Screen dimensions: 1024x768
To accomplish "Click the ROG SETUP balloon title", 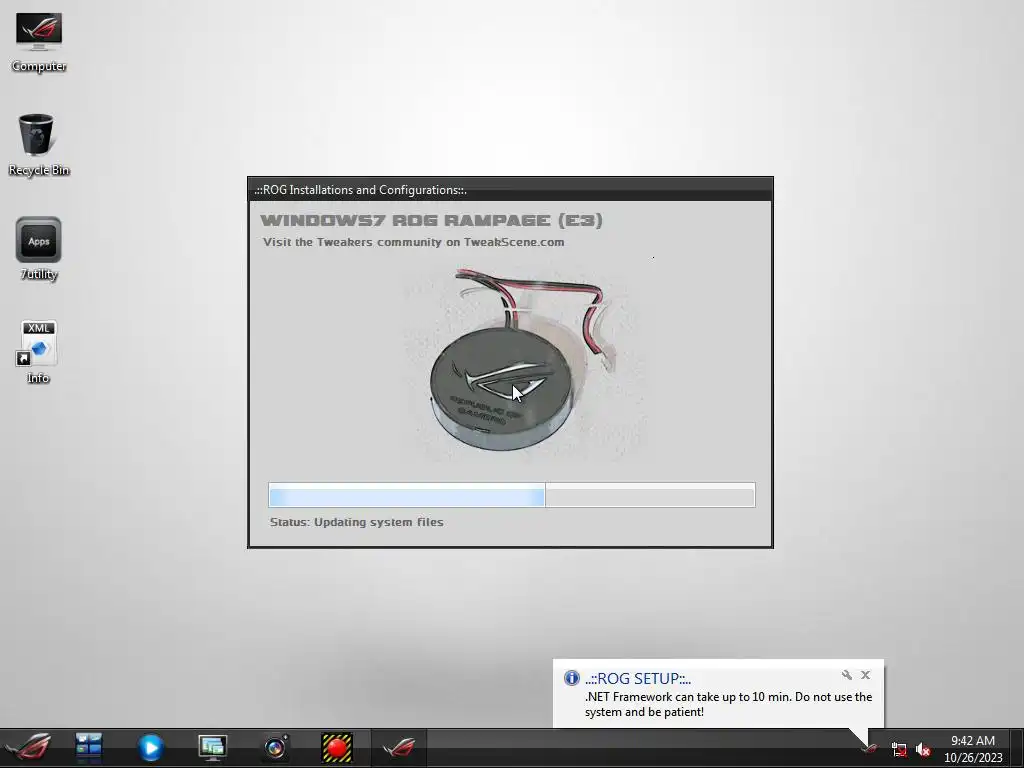I will click(x=637, y=679).
